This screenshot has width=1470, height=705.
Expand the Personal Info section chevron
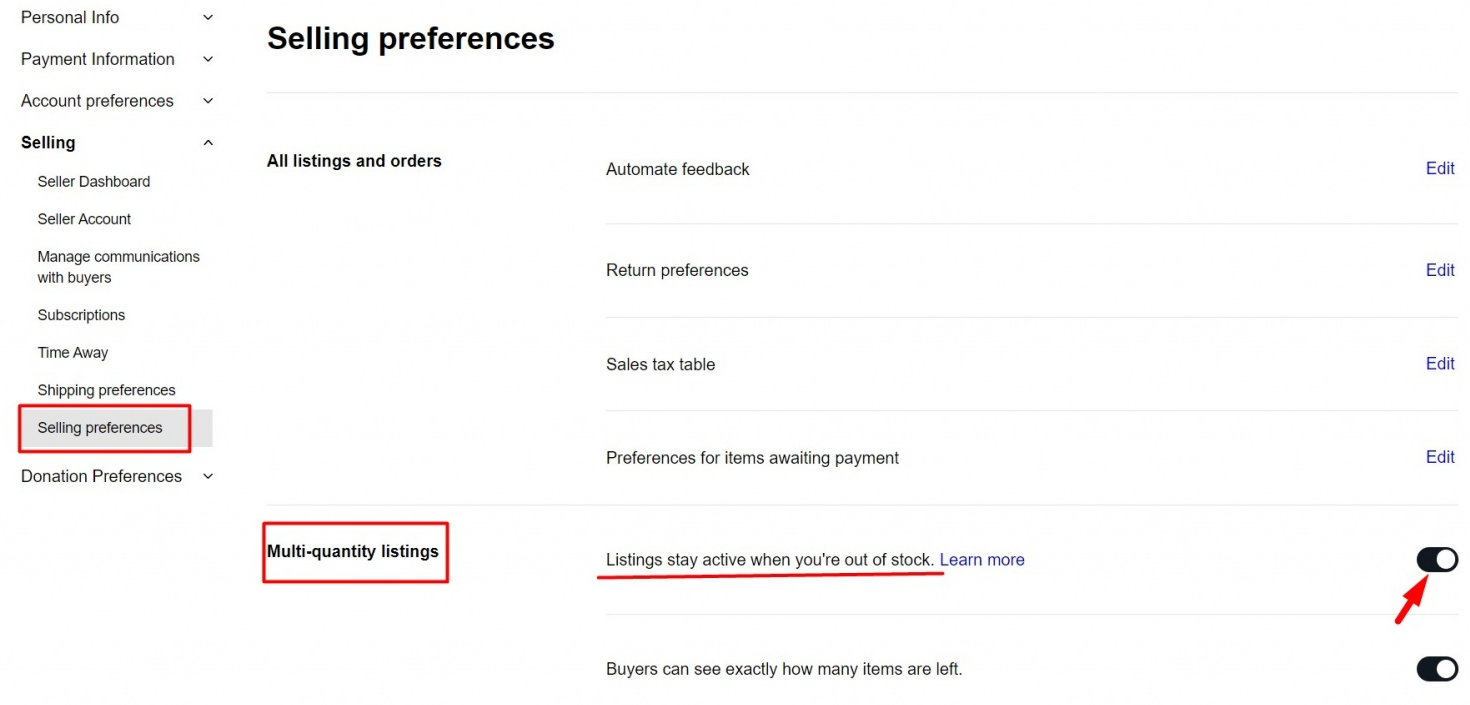point(208,17)
